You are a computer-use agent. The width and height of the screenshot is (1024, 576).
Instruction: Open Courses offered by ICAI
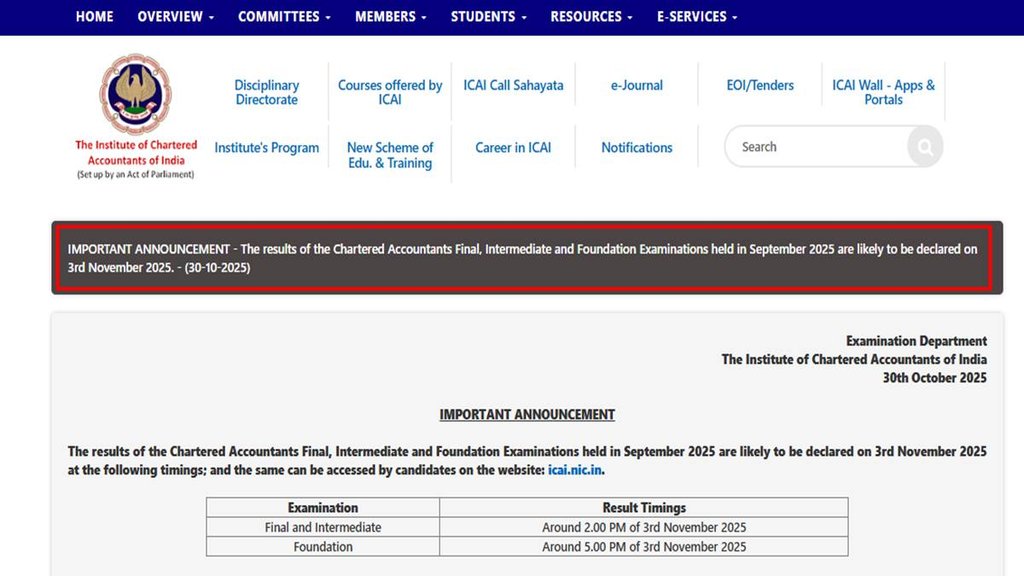[x=390, y=93]
